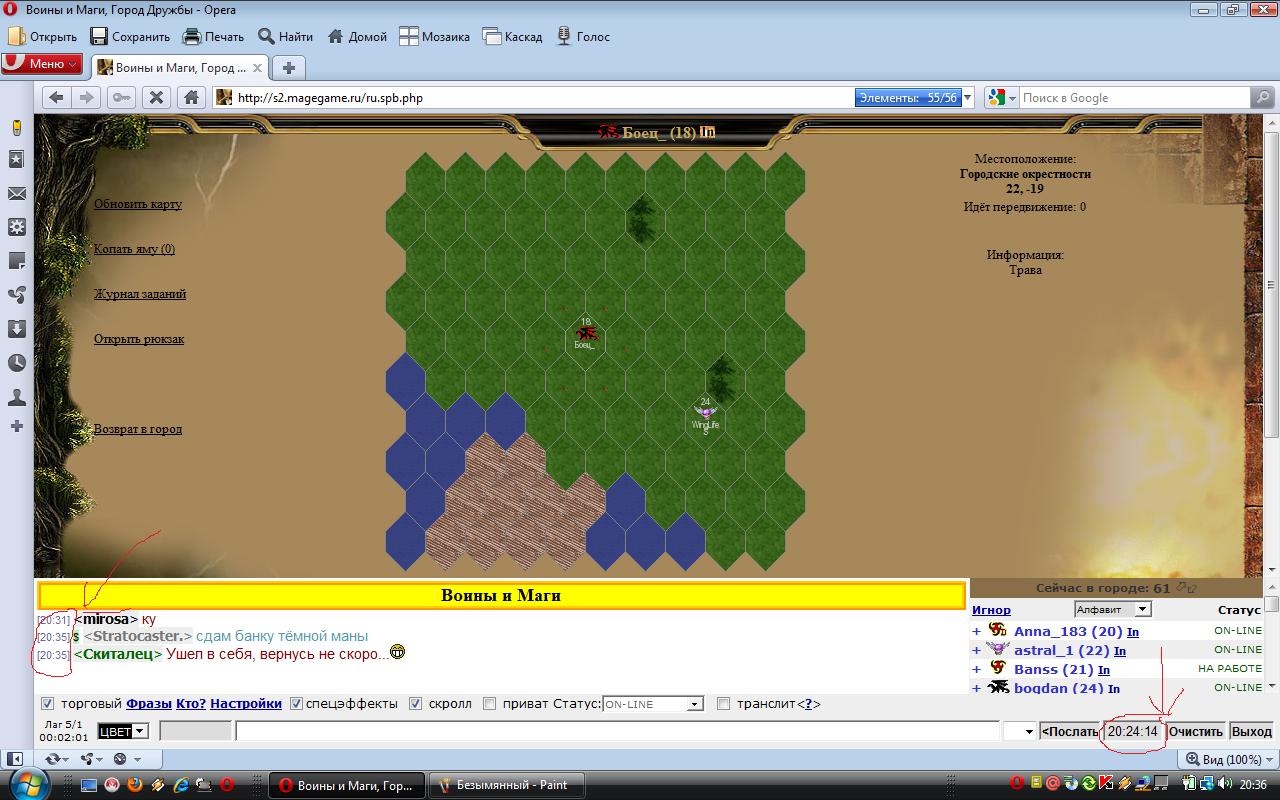The width and height of the screenshot is (1280, 800).
Task: Click Возврат в город link
Action: pyautogui.click(x=138, y=429)
